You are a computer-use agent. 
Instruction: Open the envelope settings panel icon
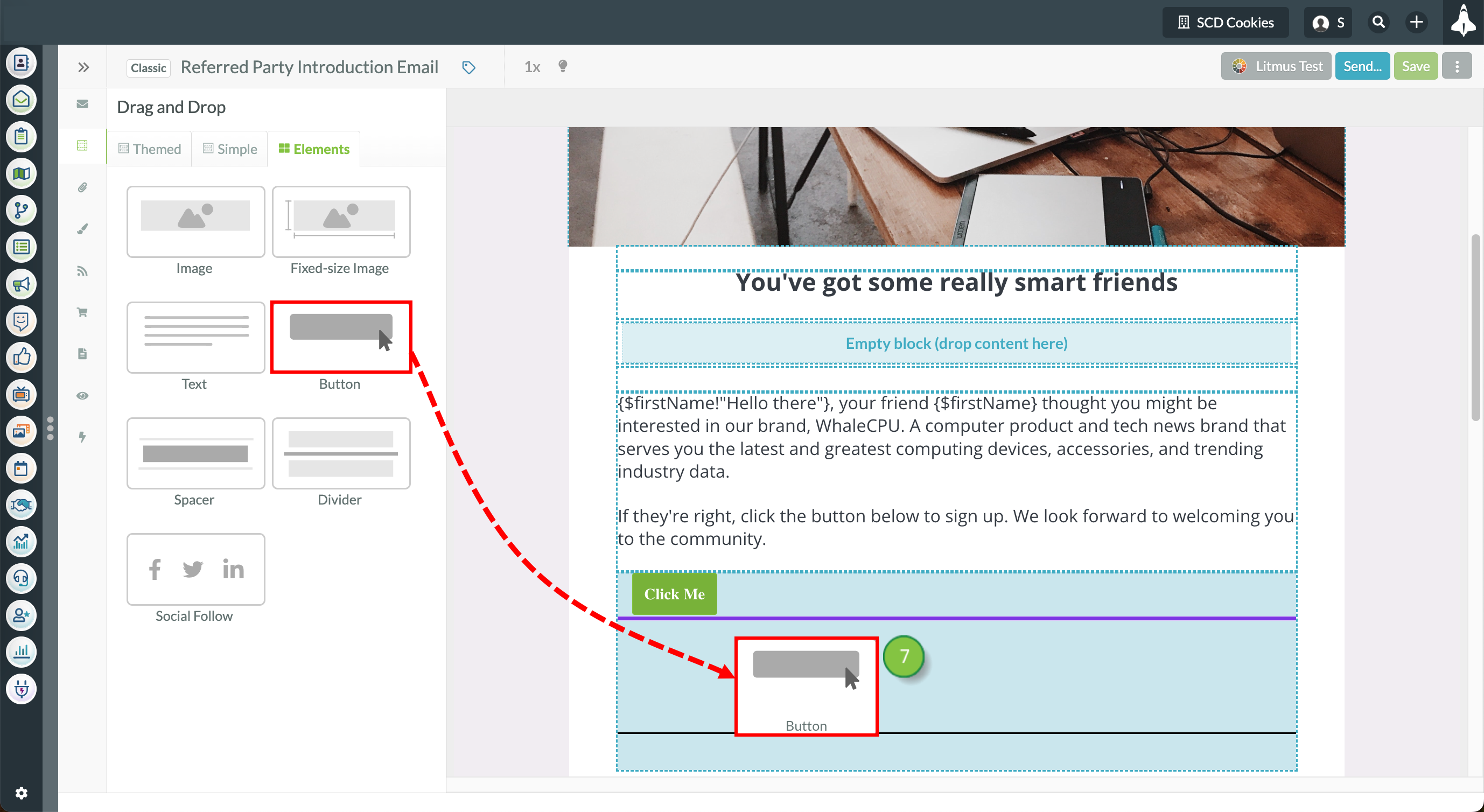point(82,104)
